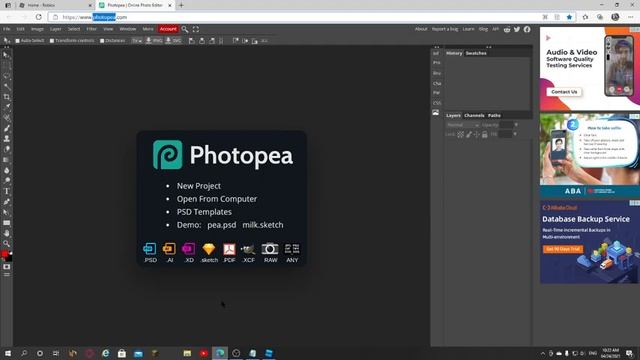Click New Project on welcome screen

[x=199, y=186]
